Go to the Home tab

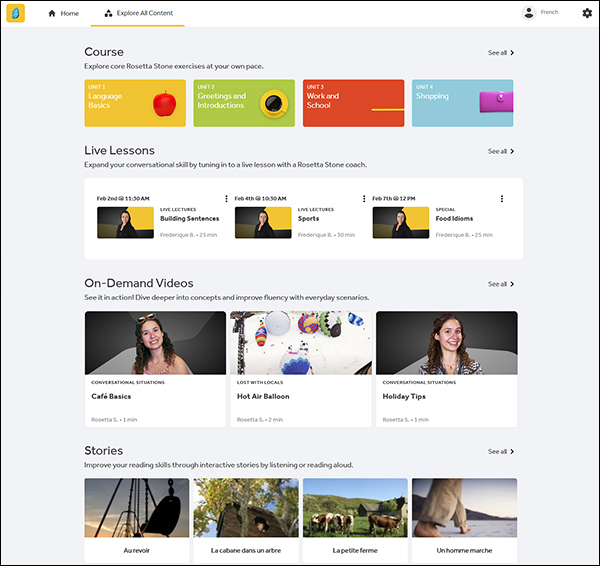[64, 13]
